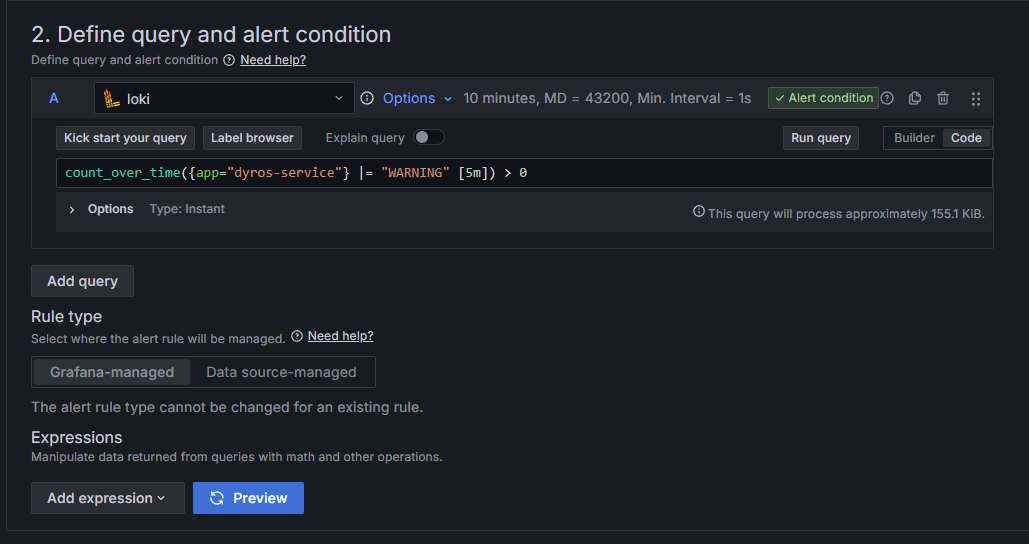Switch to the Code editor mode
This screenshot has width=1029, height=544.
click(x=966, y=138)
